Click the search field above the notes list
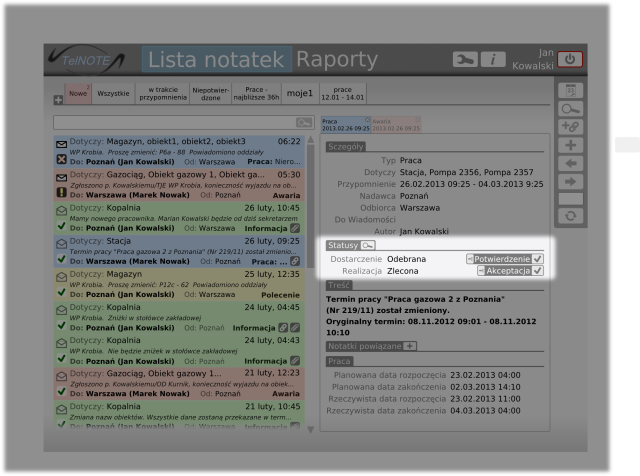 click(175, 122)
